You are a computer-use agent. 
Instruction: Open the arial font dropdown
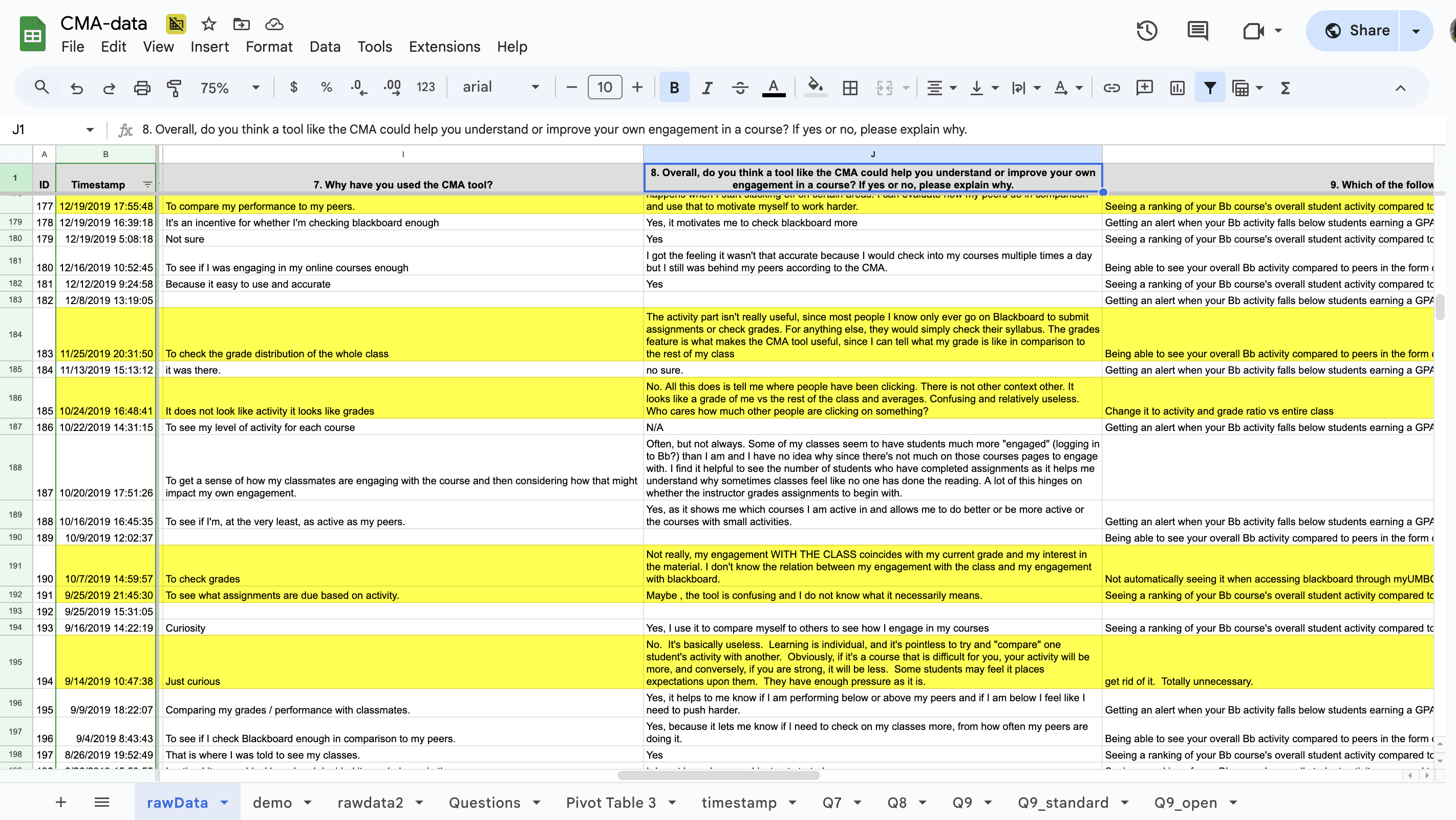[x=500, y=87]
